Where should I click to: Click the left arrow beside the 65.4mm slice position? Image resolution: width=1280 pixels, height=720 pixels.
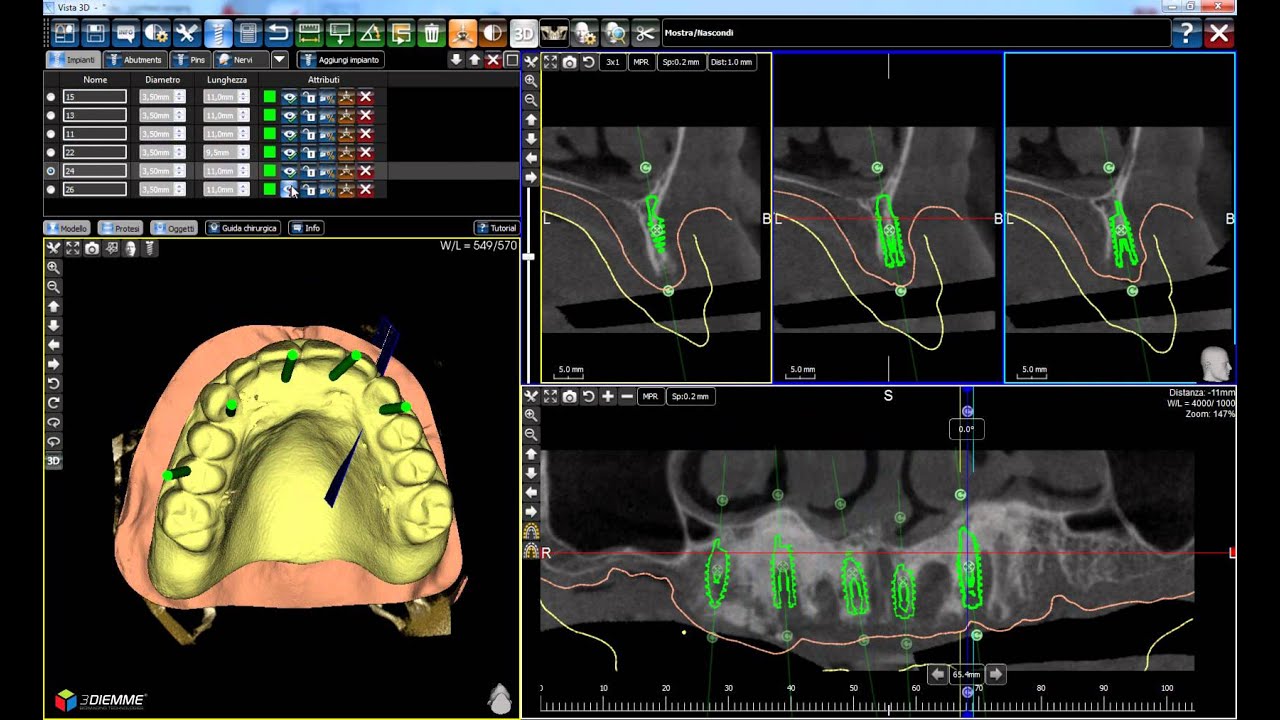point(938,674)
